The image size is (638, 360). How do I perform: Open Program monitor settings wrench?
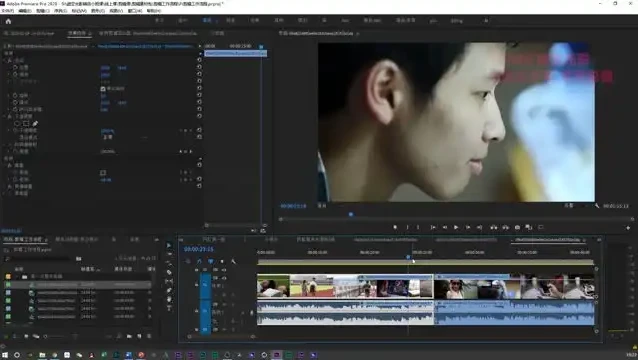[597, 206]
